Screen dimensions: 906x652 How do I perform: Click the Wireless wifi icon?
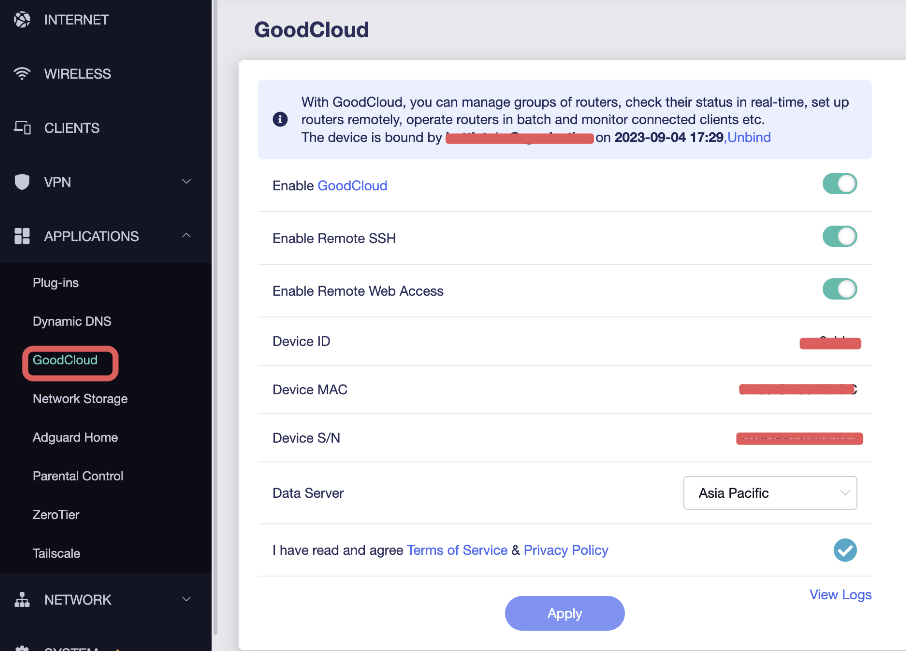pyautogui.click(x=22, y=74)
